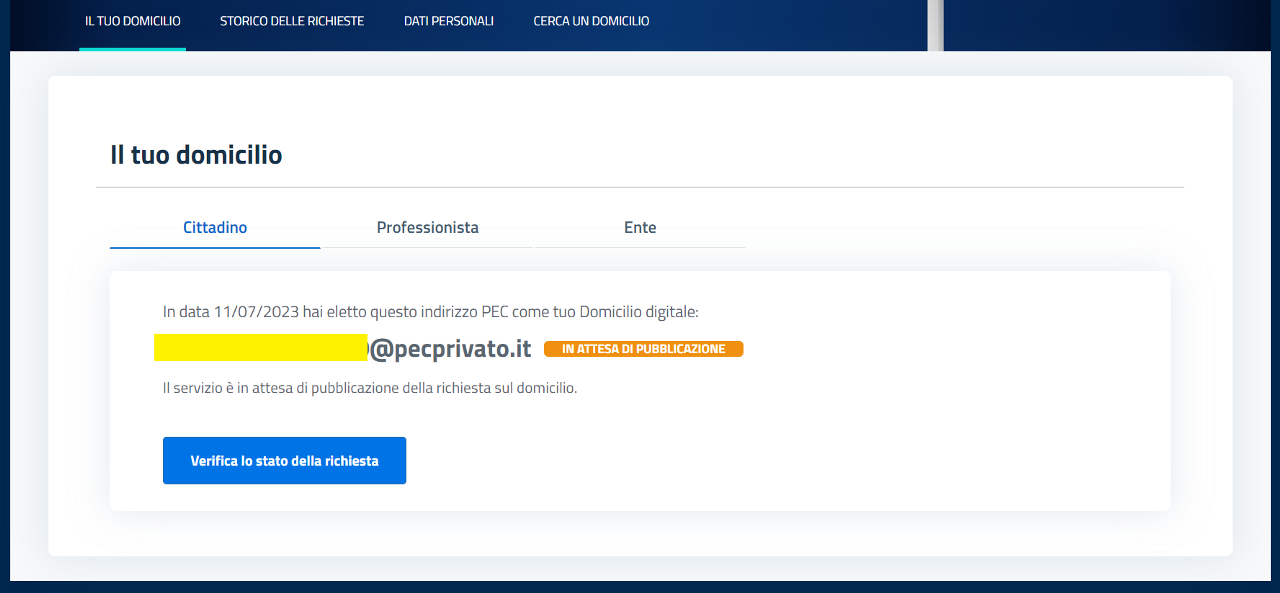Click the orange In Attesa di Pubblicazione badge
This screenshot has width=1280, height=593.
click(643, 349)
